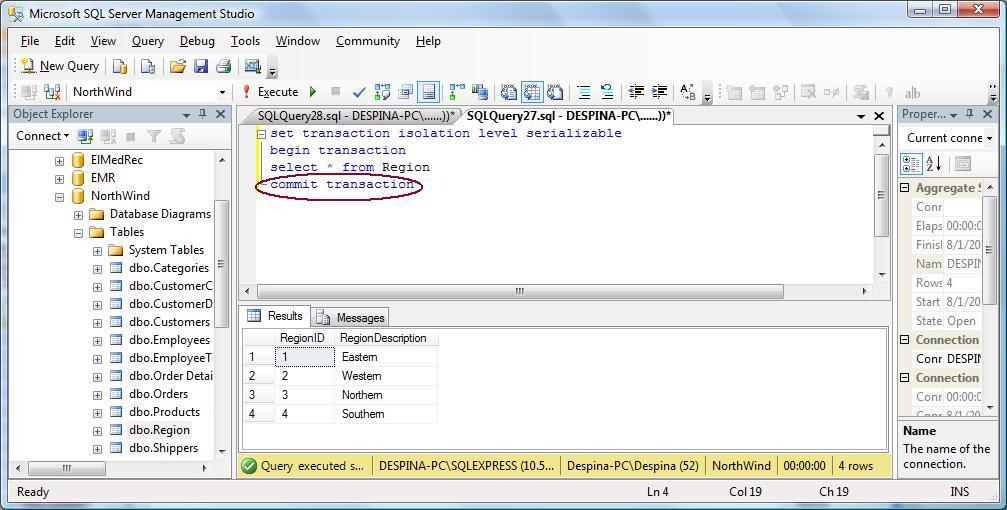Viewport: 1007px width, 510px height.
Task: Show Properties in Categorized view
Action: pyautogui.click(x=911, y=163)
